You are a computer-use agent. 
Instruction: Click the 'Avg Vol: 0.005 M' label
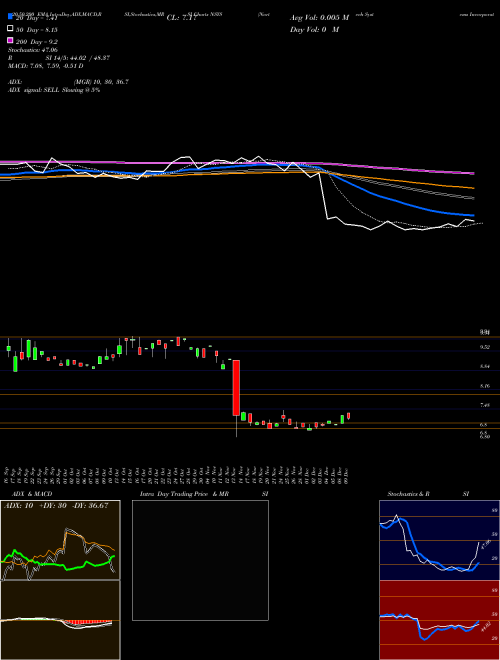pos(319,18)
